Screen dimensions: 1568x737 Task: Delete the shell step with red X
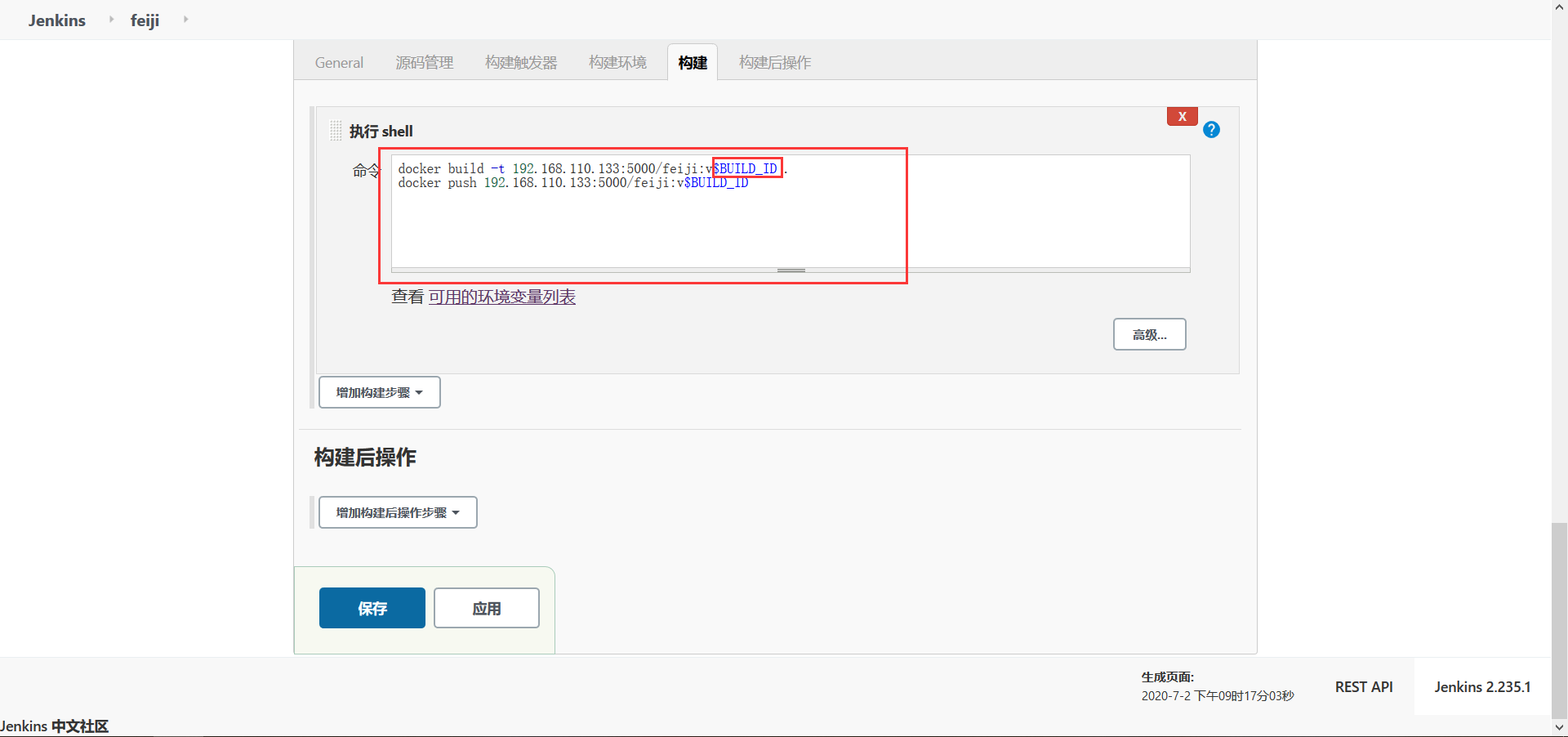coord(1182,116)
